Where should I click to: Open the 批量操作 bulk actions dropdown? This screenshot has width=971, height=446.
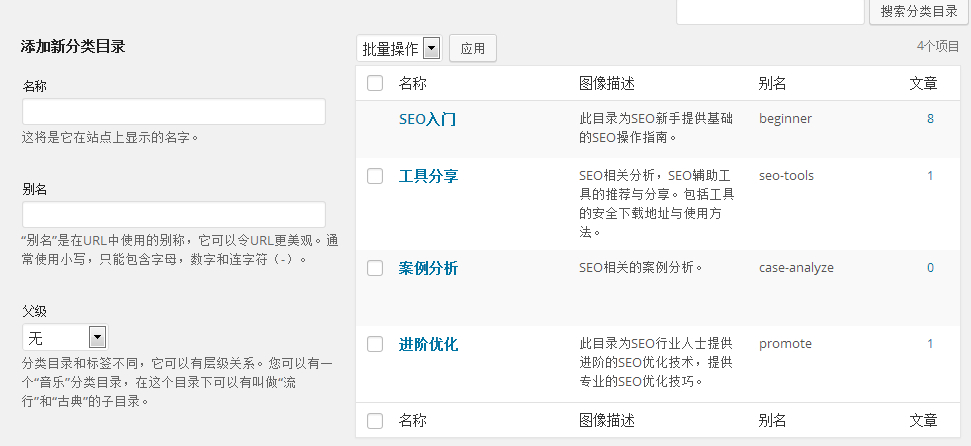click(x=399, y=48)
